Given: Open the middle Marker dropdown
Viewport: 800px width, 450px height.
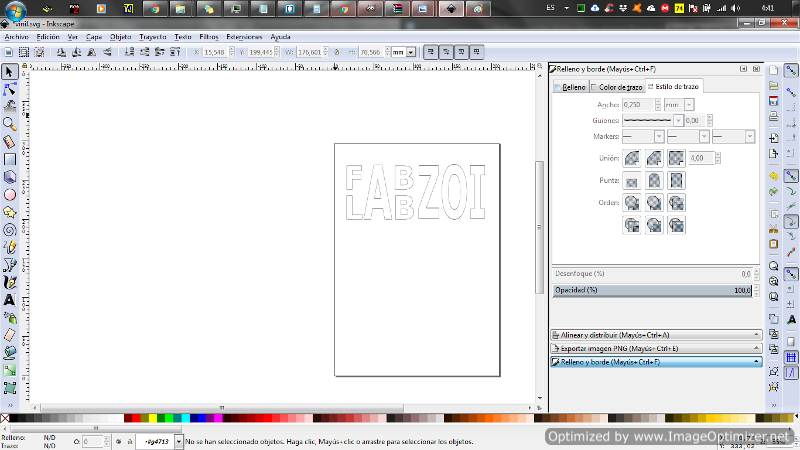Looking at the screenshot, I should pos(704,136).
